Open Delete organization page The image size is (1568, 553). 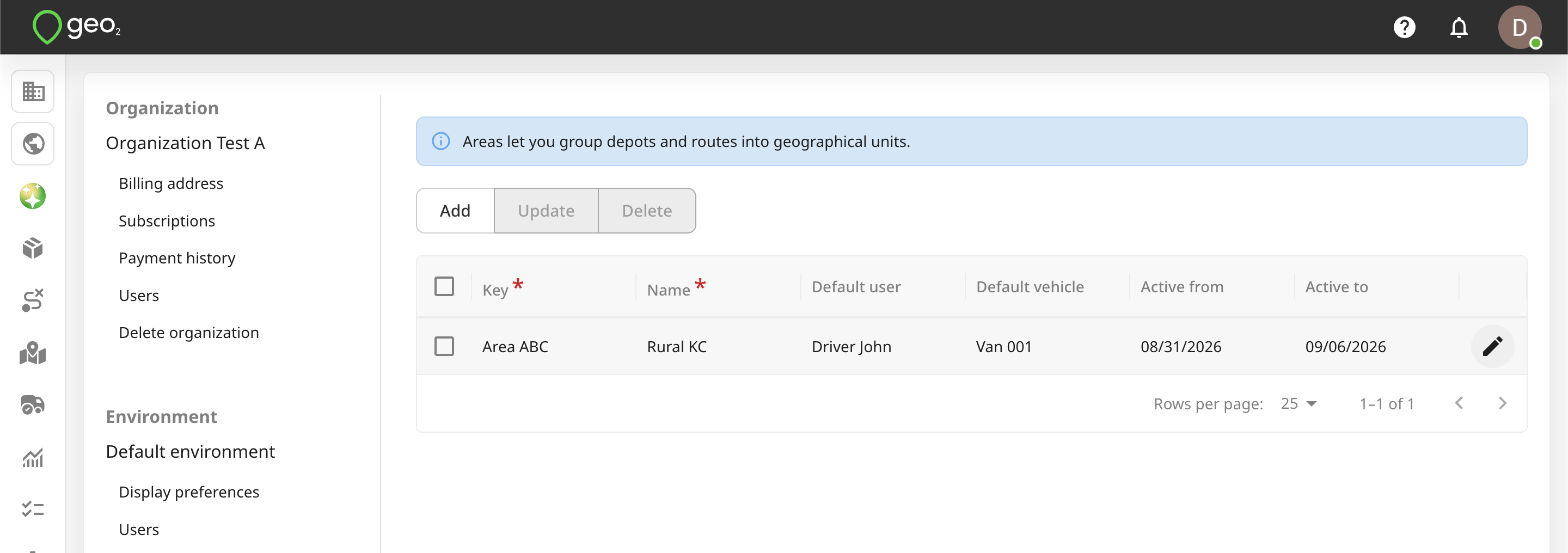[x=189, y=333]
